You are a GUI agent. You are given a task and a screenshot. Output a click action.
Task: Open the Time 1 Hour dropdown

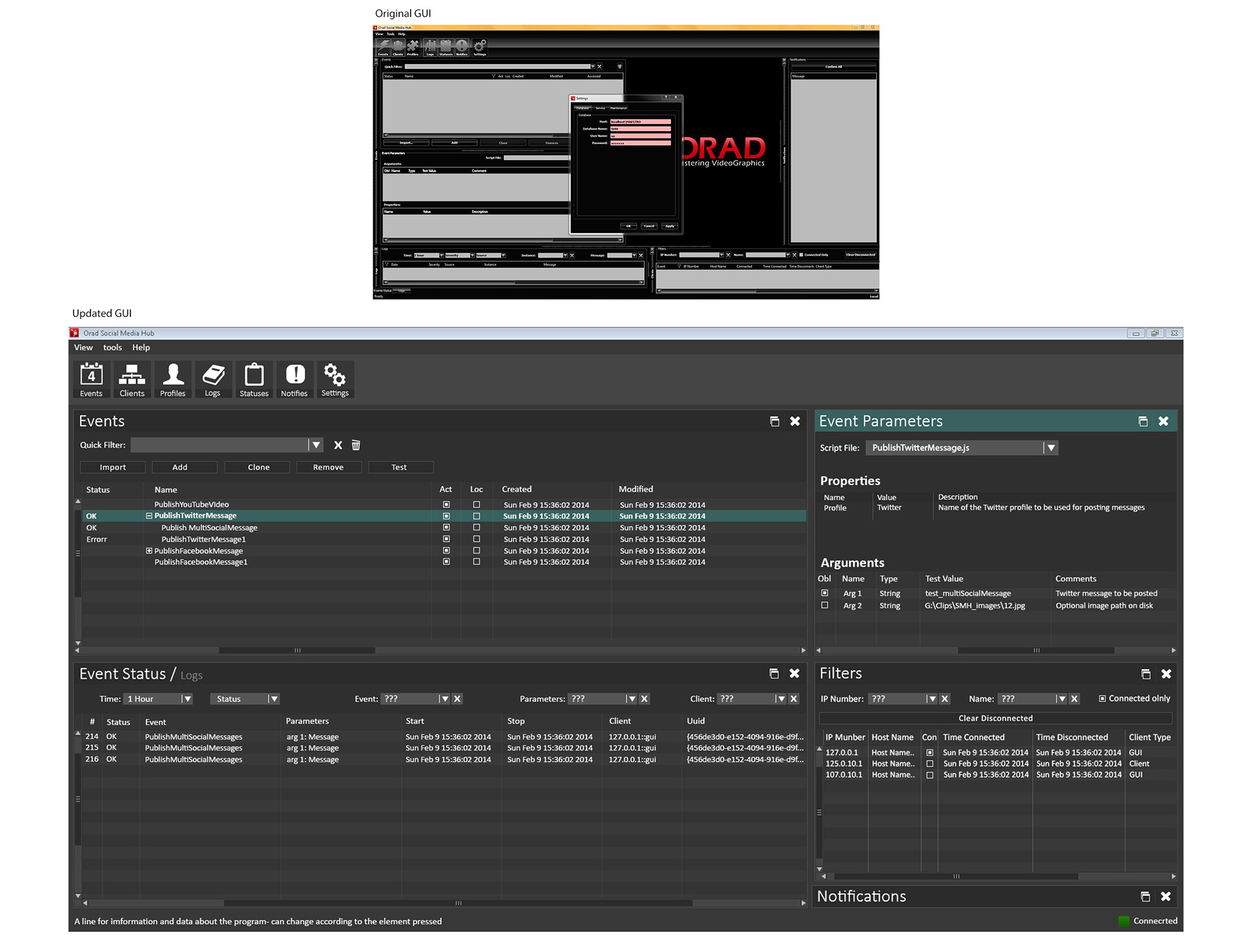(x=187, y=699)
